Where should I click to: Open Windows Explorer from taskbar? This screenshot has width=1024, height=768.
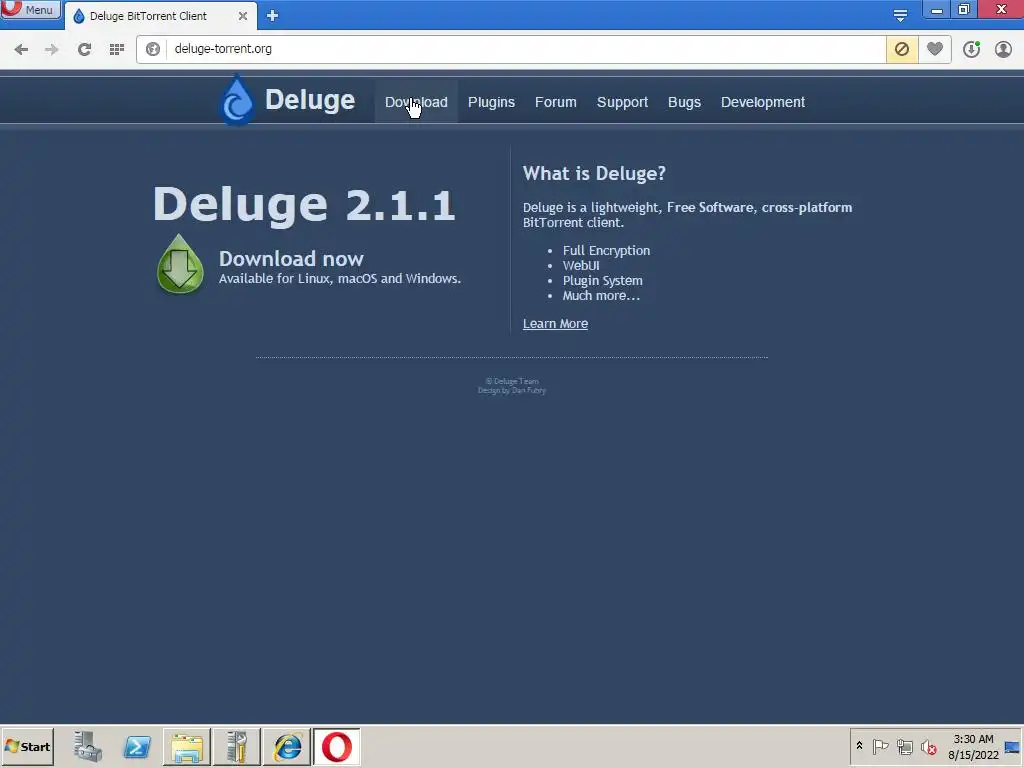pos(187,746)
